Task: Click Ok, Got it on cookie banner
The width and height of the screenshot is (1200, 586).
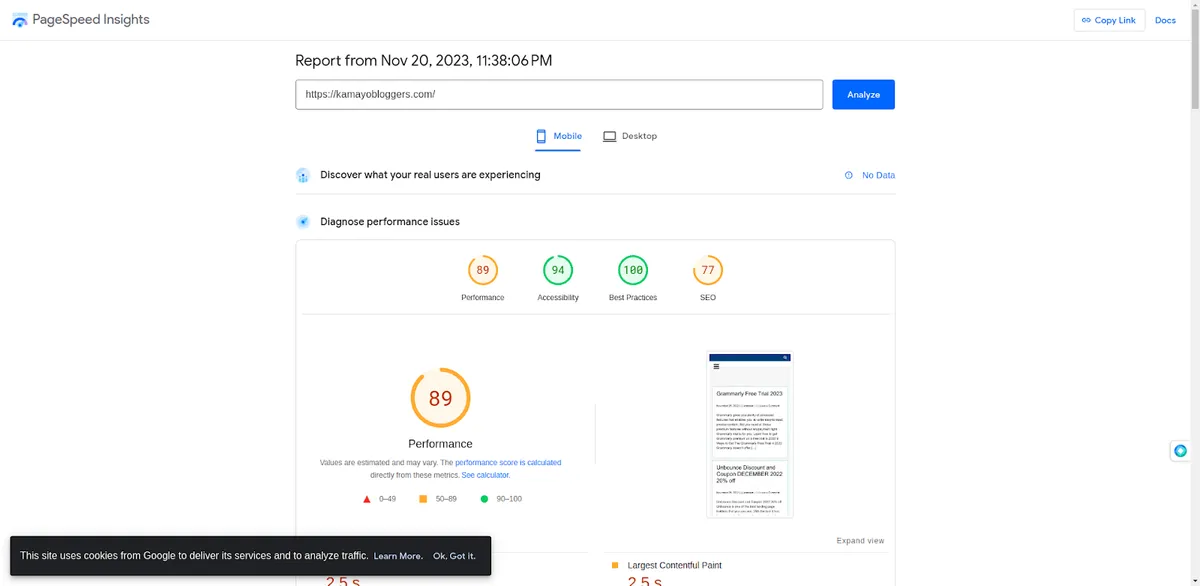Action: [x=454, y=556]
